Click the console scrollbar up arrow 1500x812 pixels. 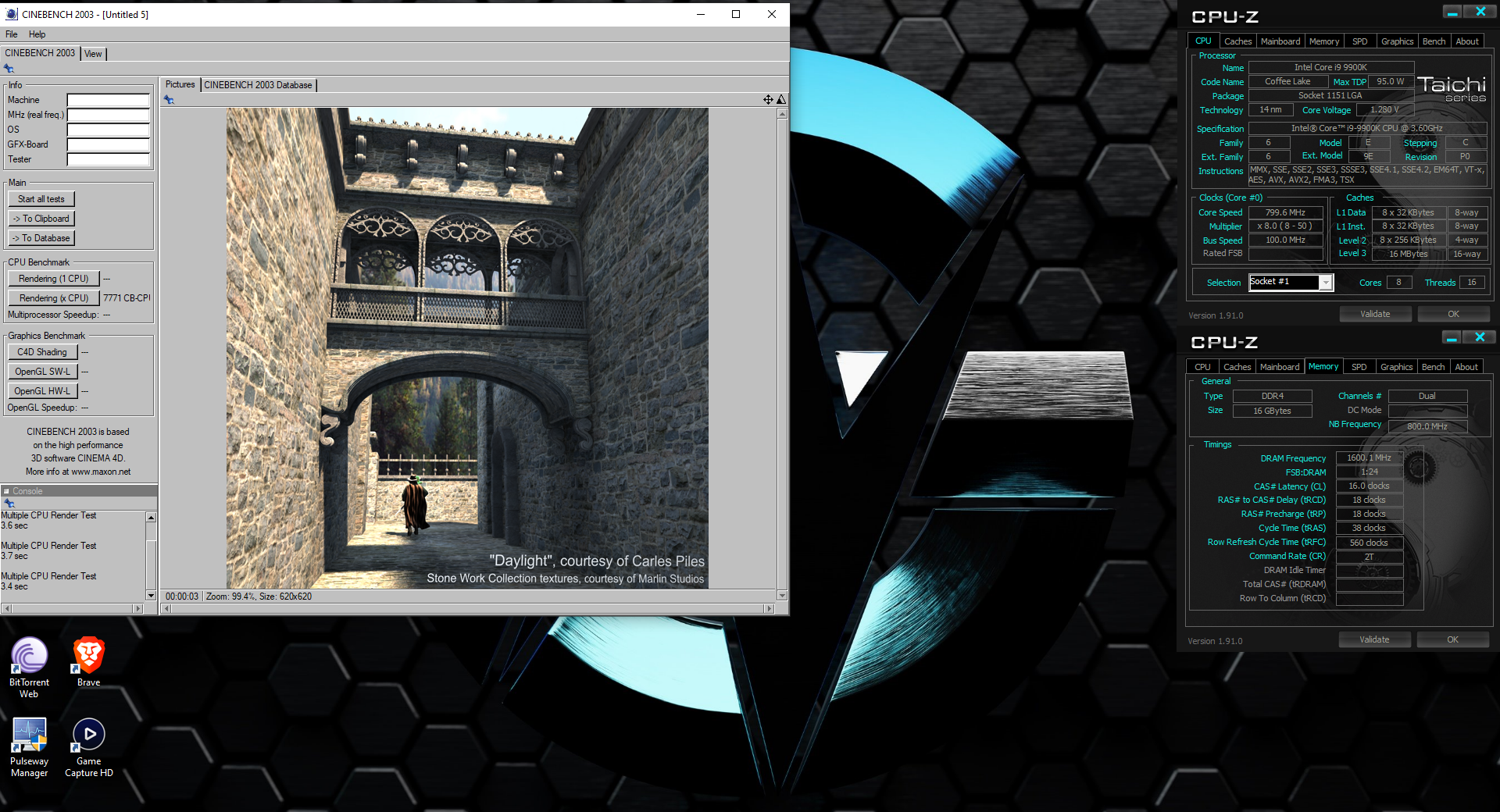(151, 518)
